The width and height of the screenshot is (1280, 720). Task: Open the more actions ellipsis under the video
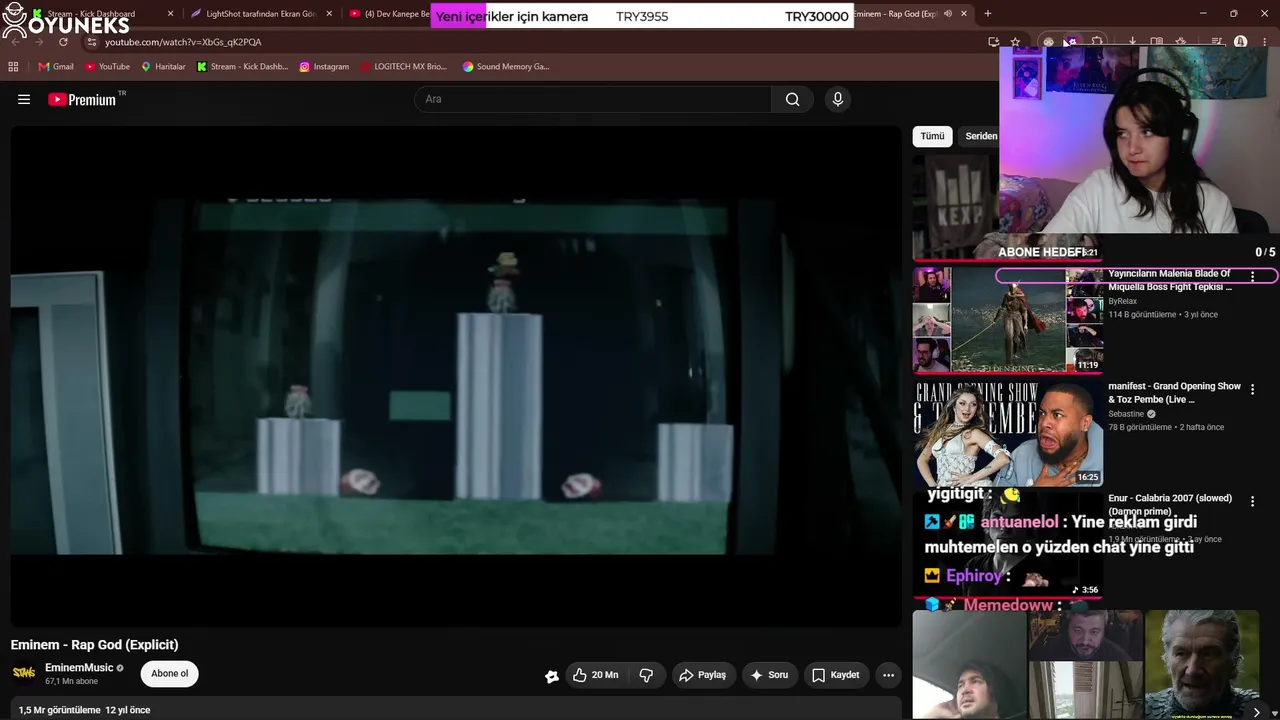[x=888, y=675]
